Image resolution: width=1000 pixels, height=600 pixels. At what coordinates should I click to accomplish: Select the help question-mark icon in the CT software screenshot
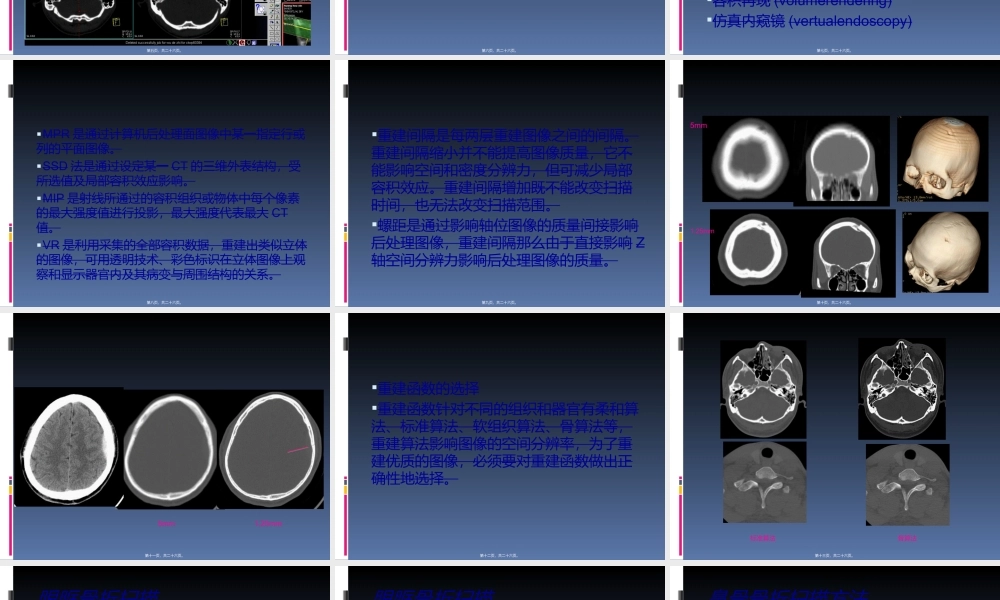pos(259,6)
